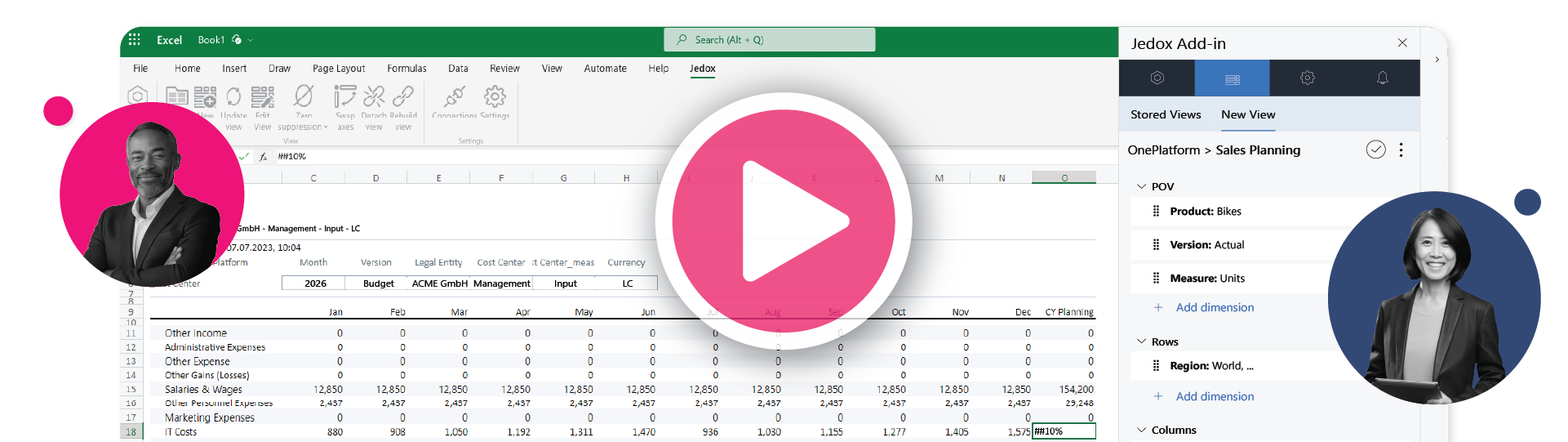
Task: Click the CY Planning column heading
Action: coord(1069,312)
